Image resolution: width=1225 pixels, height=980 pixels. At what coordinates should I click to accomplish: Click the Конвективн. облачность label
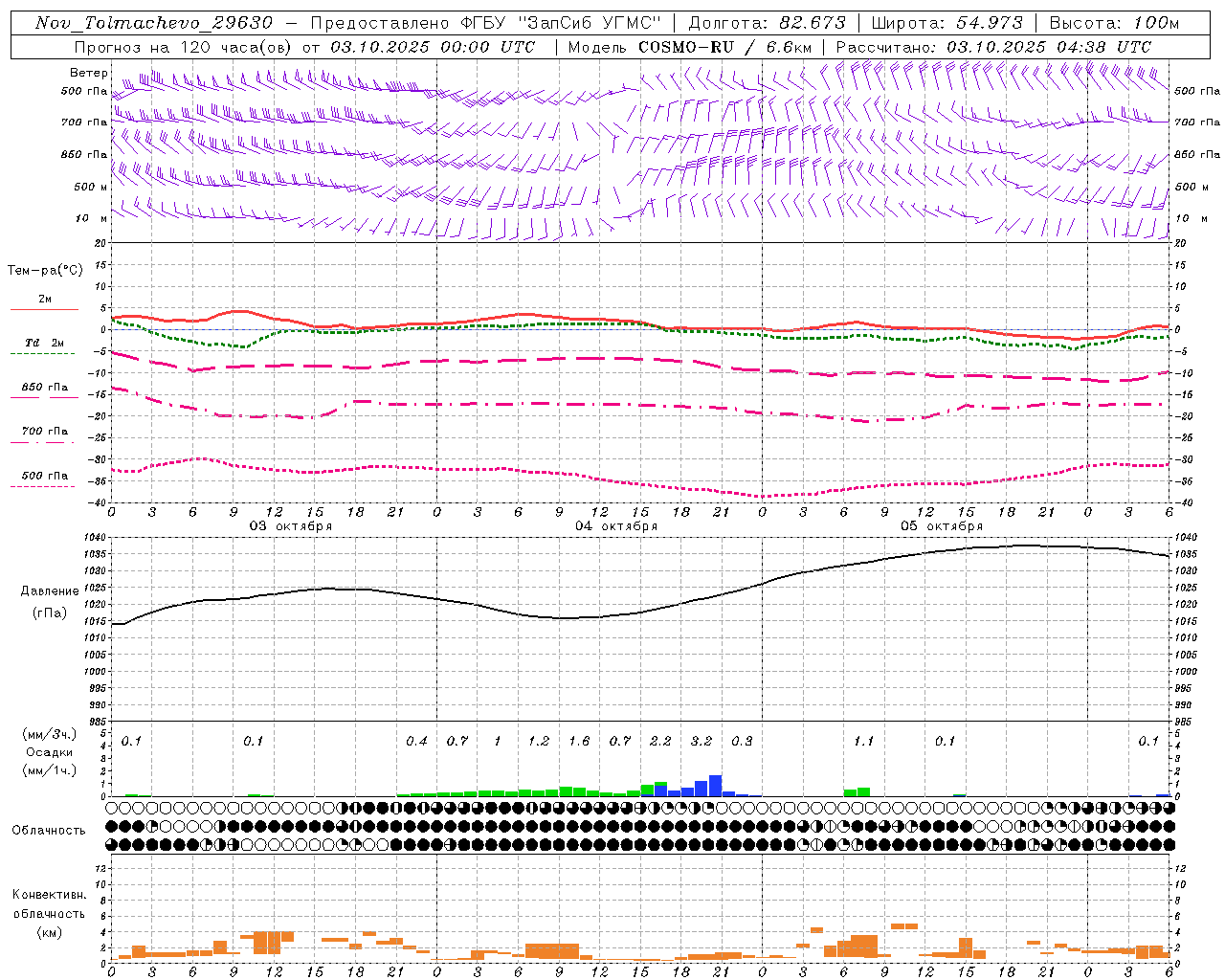point(49,903)
